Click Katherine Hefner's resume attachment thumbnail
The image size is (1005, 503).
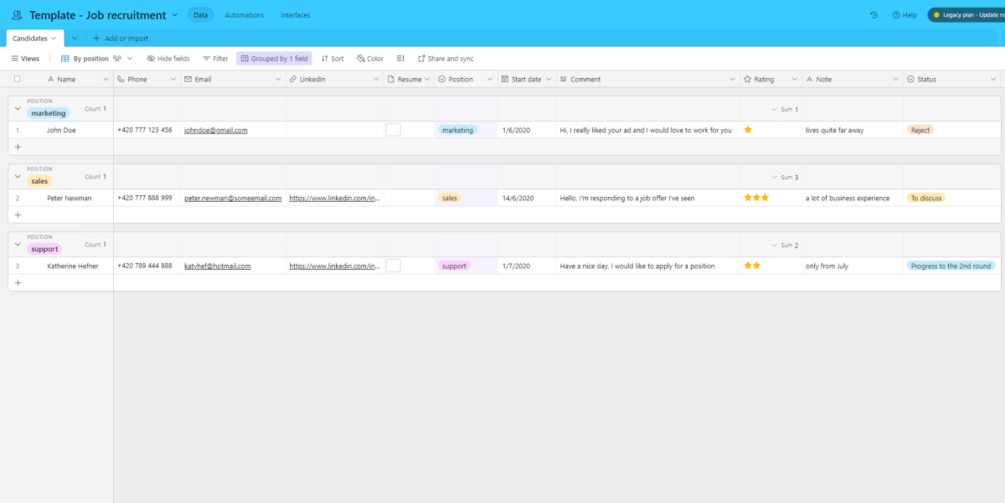393,265
